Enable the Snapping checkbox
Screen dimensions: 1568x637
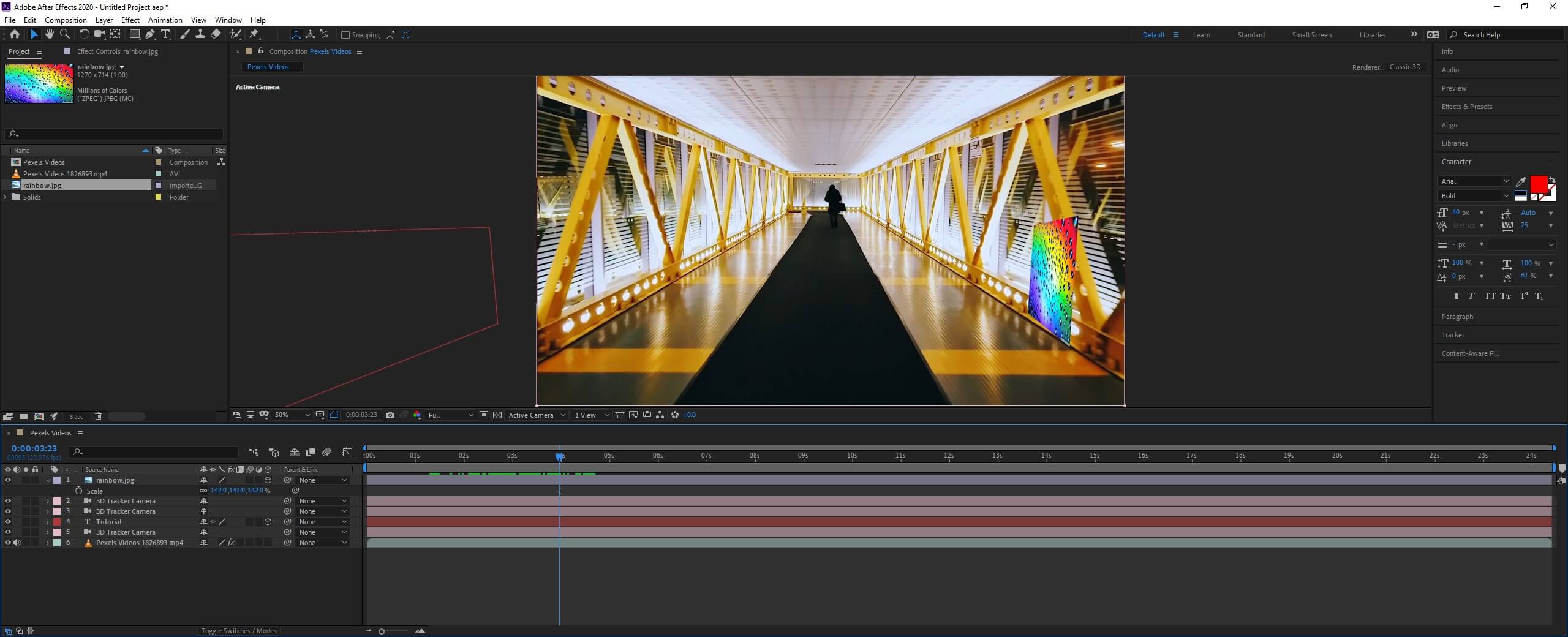click(345, 35)
